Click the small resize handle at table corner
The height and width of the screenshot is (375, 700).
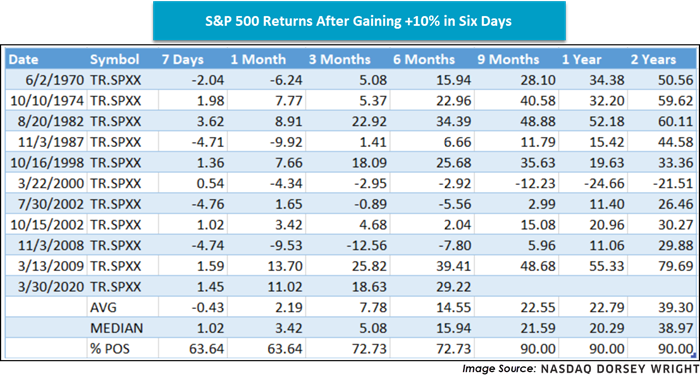tap(694, 355)
